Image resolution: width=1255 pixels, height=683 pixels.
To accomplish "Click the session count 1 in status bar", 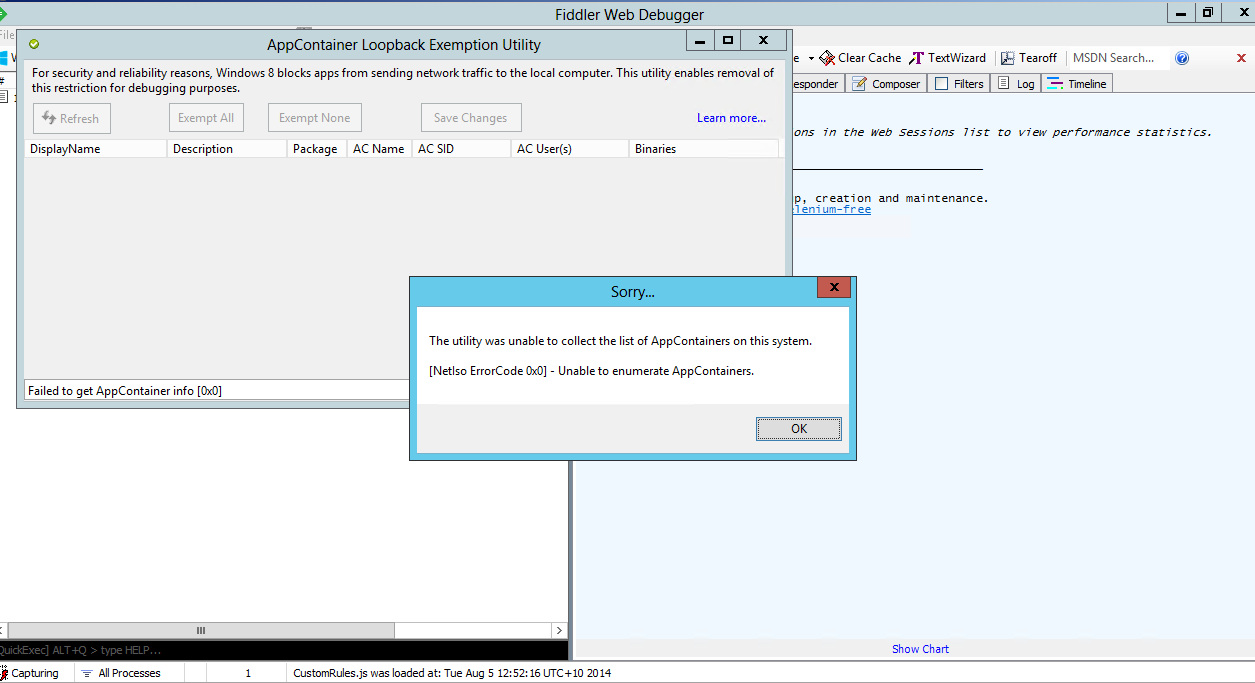I will click(248, 673).
